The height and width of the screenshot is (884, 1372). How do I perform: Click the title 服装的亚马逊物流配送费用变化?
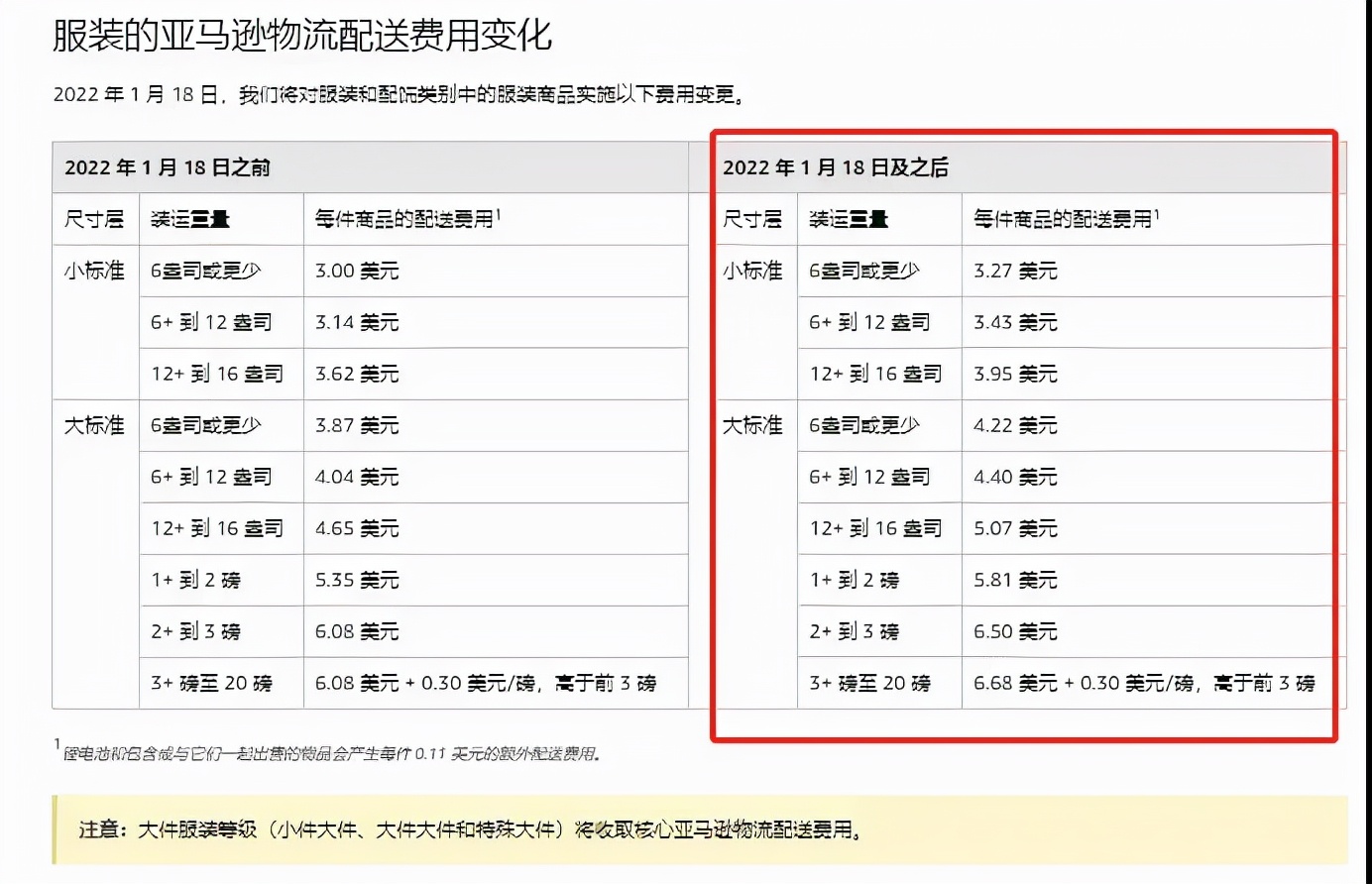point(302,36)
